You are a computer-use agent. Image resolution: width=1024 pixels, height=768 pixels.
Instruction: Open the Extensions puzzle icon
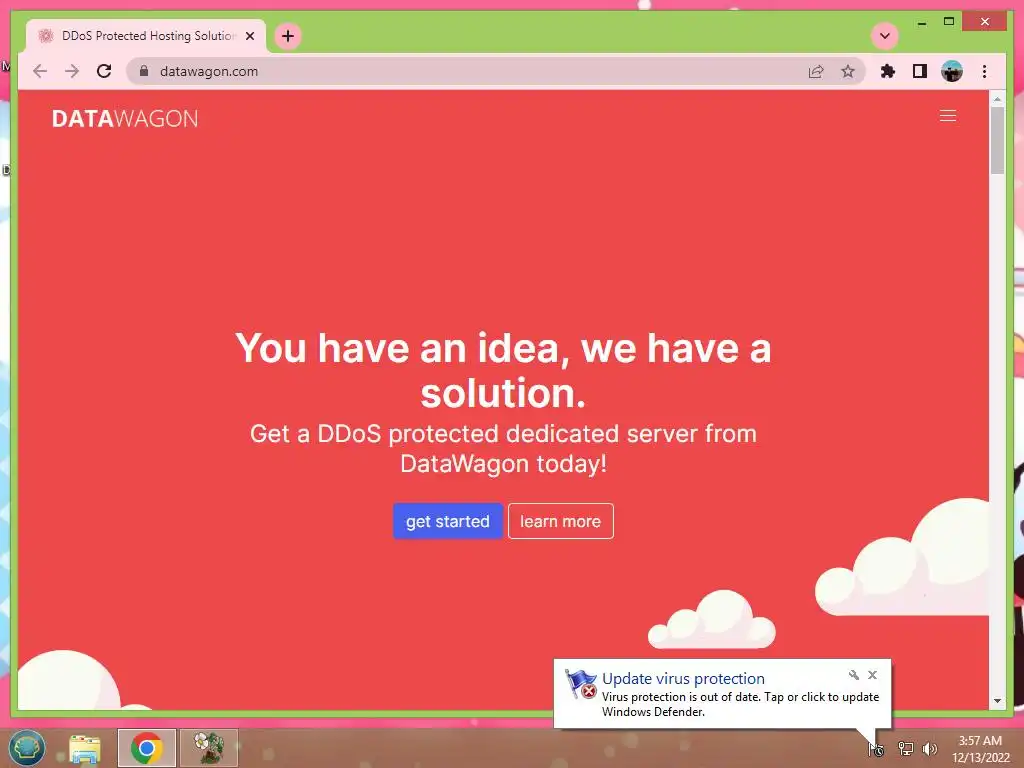point(888,71)
